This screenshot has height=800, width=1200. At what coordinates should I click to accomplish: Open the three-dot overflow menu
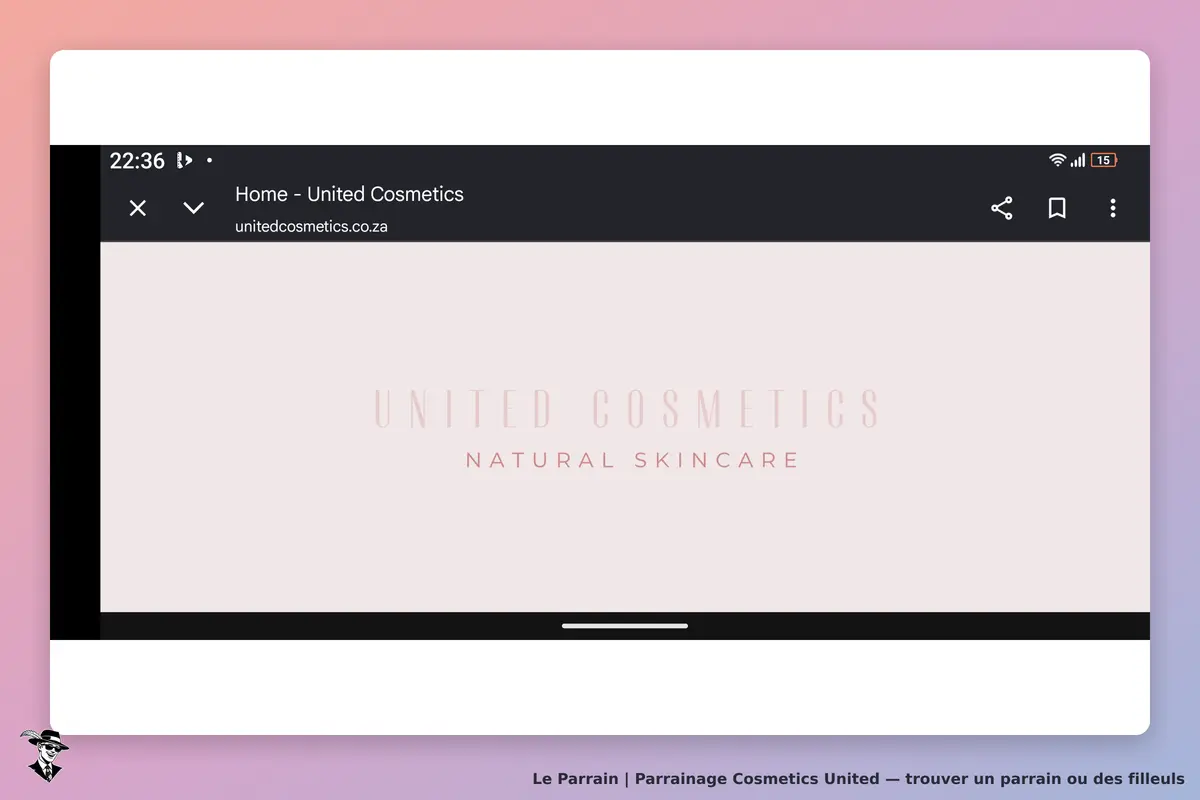point(1113,208)
